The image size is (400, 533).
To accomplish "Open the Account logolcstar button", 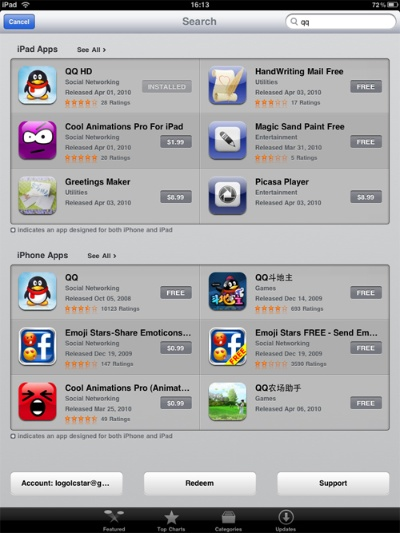I will coord(66,483).
